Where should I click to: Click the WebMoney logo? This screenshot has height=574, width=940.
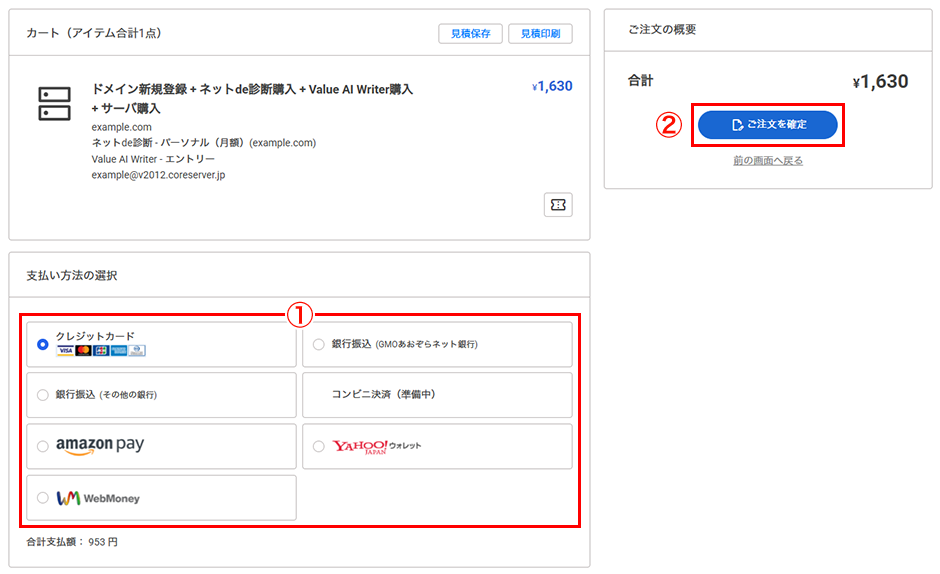tap(98, 498)
